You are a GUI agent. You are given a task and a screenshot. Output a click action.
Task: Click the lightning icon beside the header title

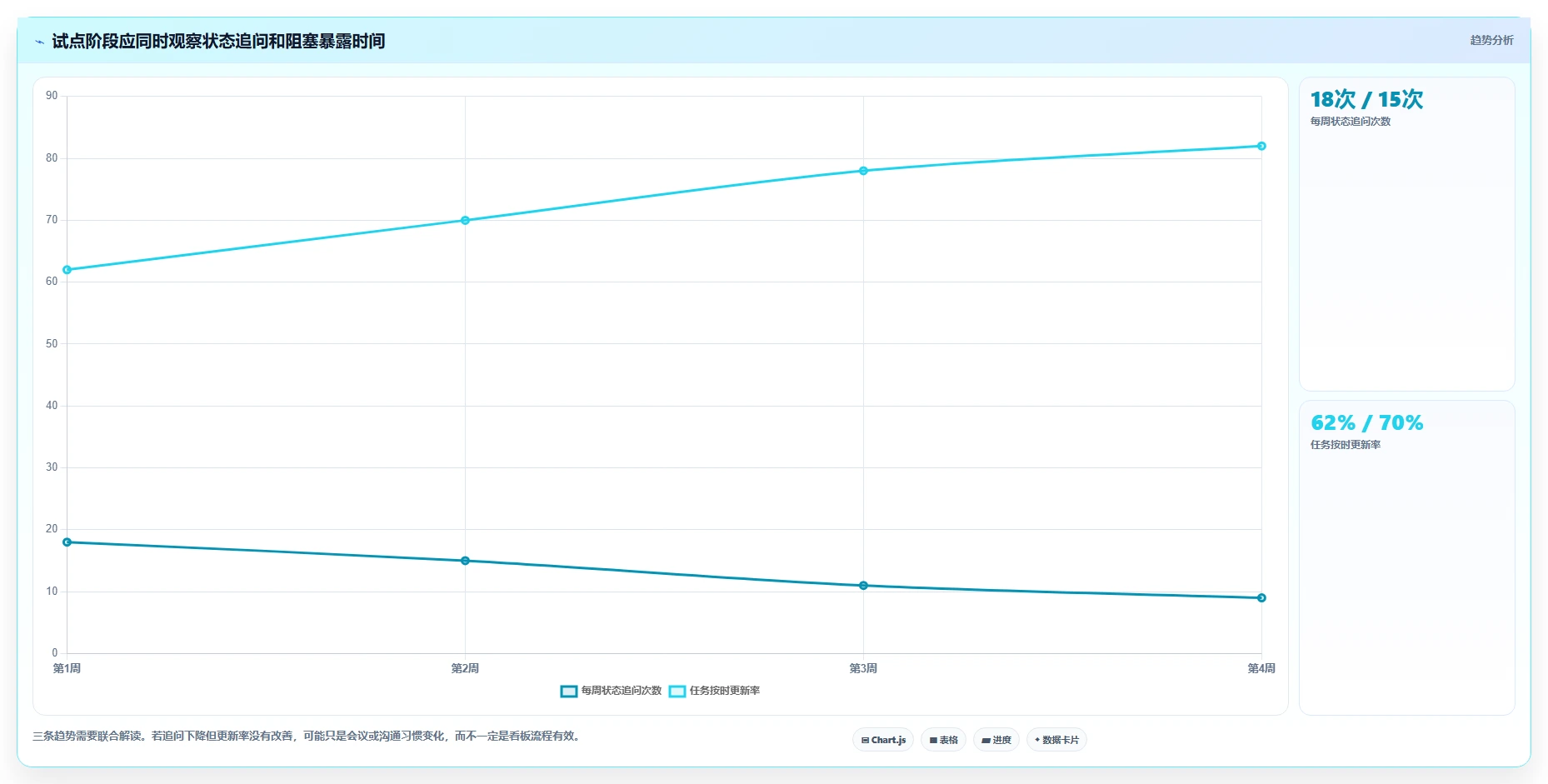click(39, 42)
